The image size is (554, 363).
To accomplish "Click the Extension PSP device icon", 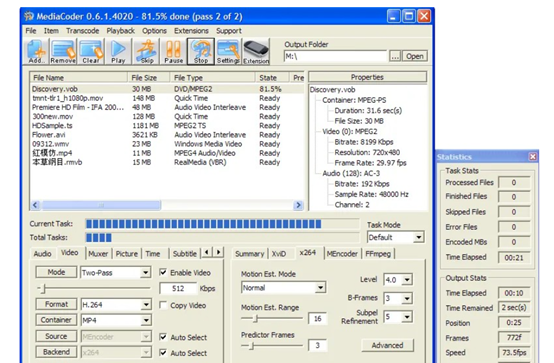I will tap(256, 52).
